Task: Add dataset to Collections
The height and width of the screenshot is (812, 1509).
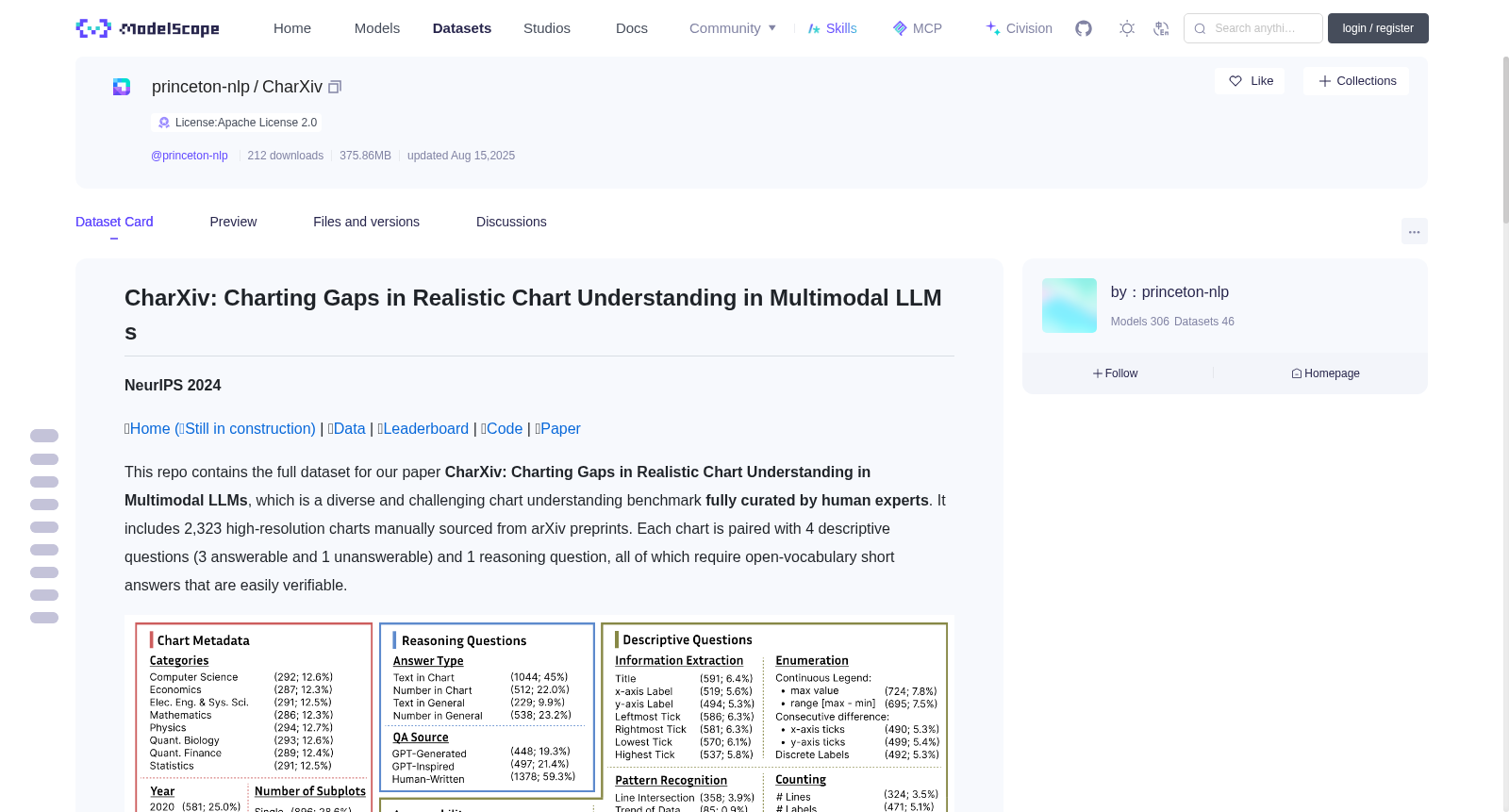Action: [1356, 81]
